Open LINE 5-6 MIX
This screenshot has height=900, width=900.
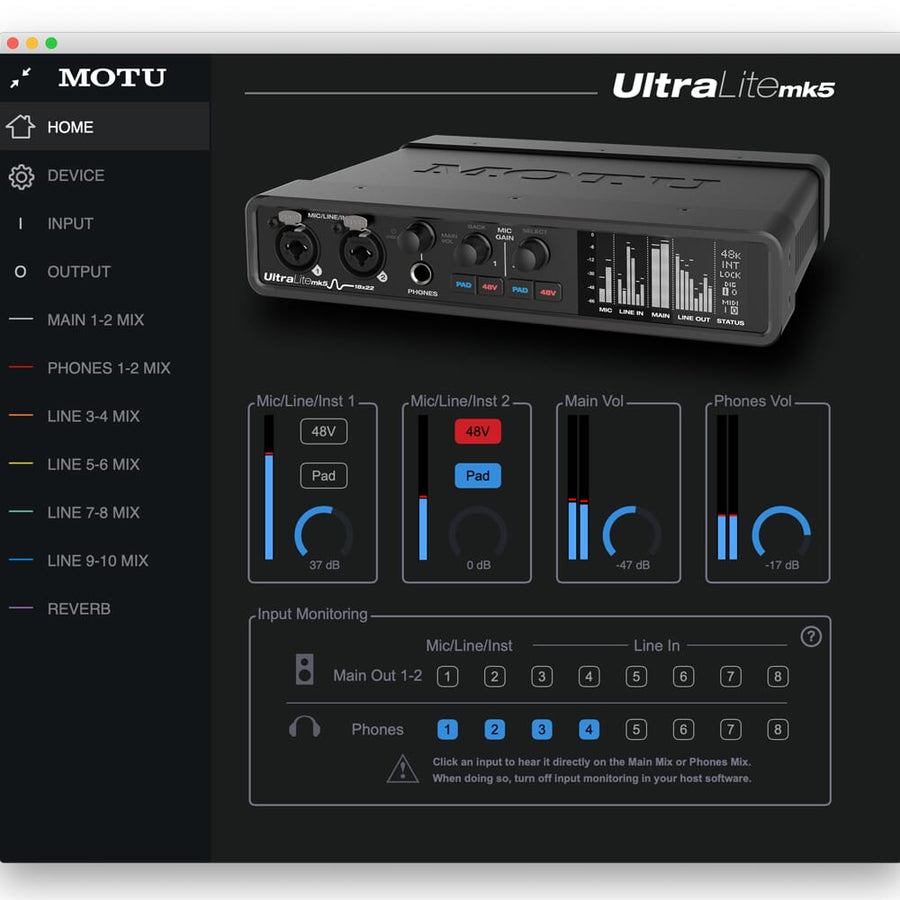(x=104, y=464)
